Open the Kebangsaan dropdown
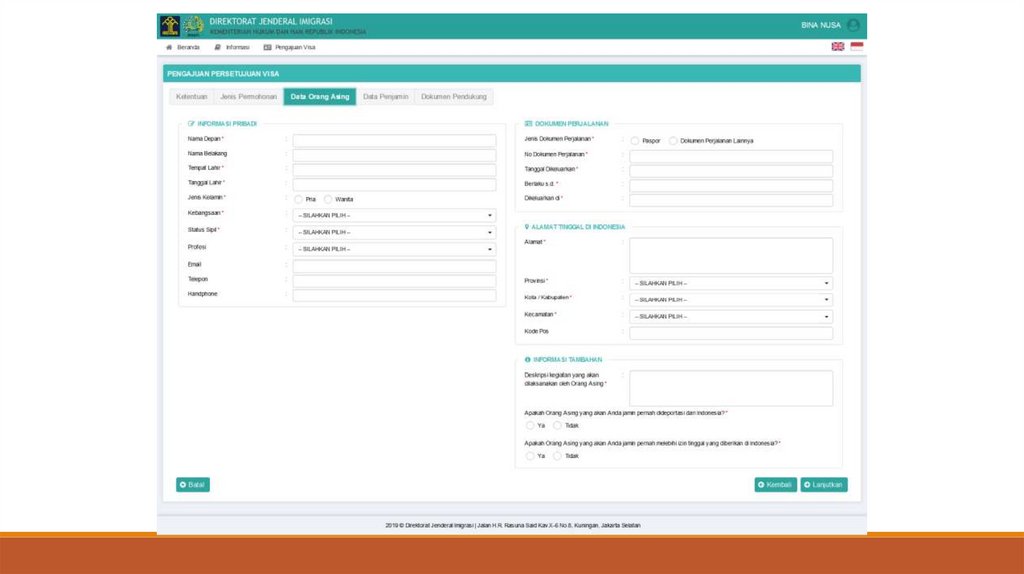Viewport: 1024px width, 574px height. pyautogui.click(x=394, y=215)
